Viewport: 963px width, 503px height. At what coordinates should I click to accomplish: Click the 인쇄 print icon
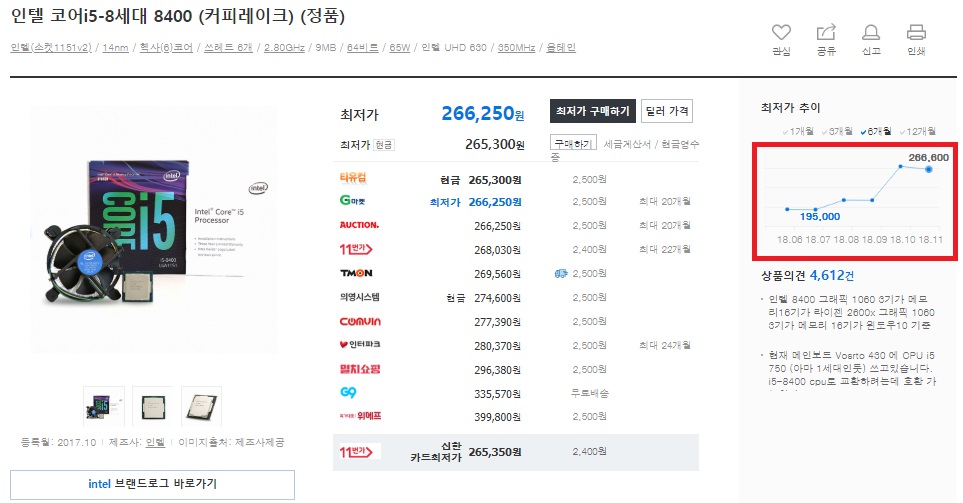(x=916, y=33)
